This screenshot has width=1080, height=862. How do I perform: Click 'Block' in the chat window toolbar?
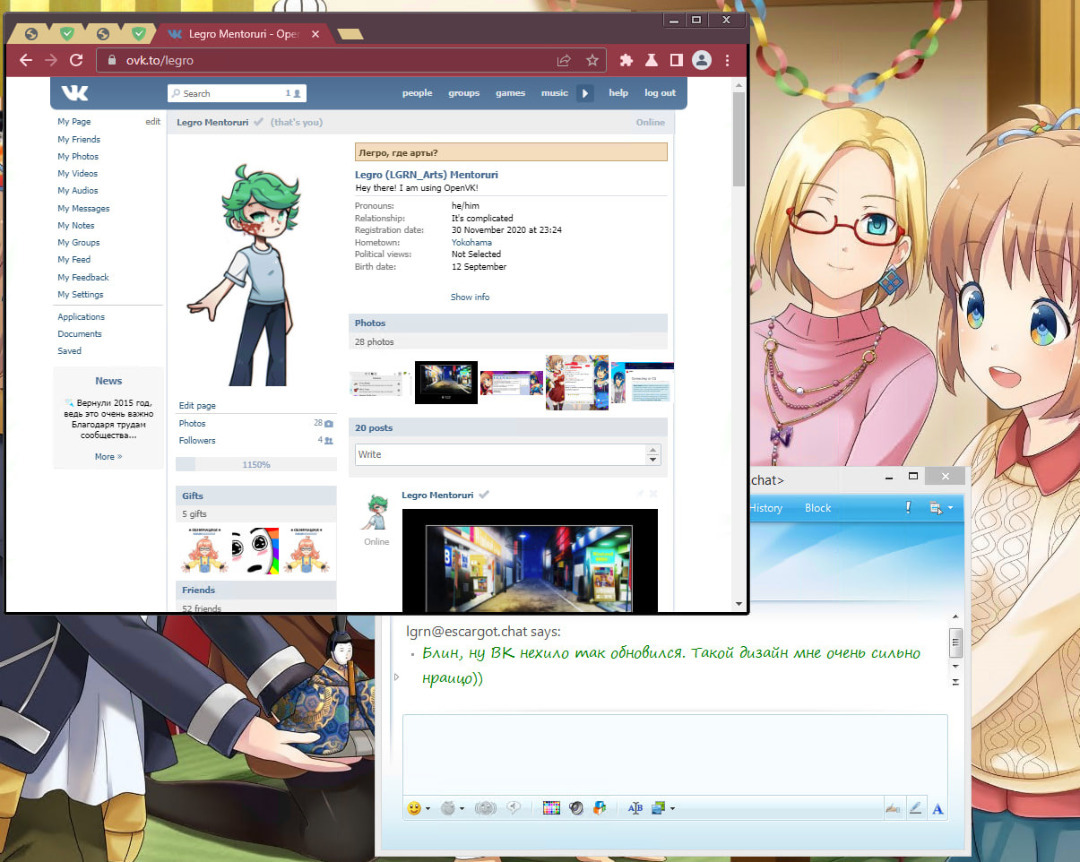(818, 508)
